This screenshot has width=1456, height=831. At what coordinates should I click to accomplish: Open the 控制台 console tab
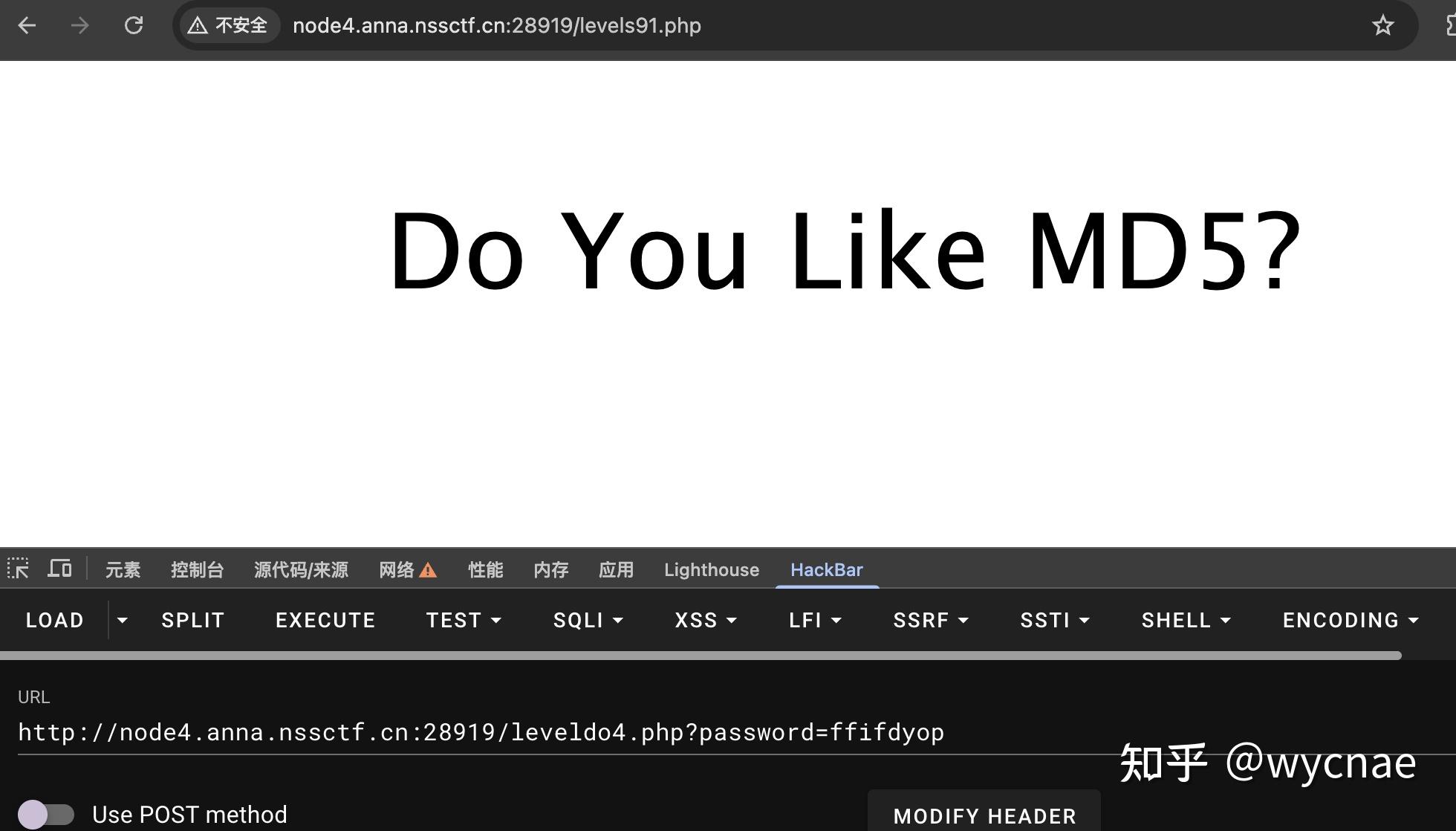[x=198, y=569]
